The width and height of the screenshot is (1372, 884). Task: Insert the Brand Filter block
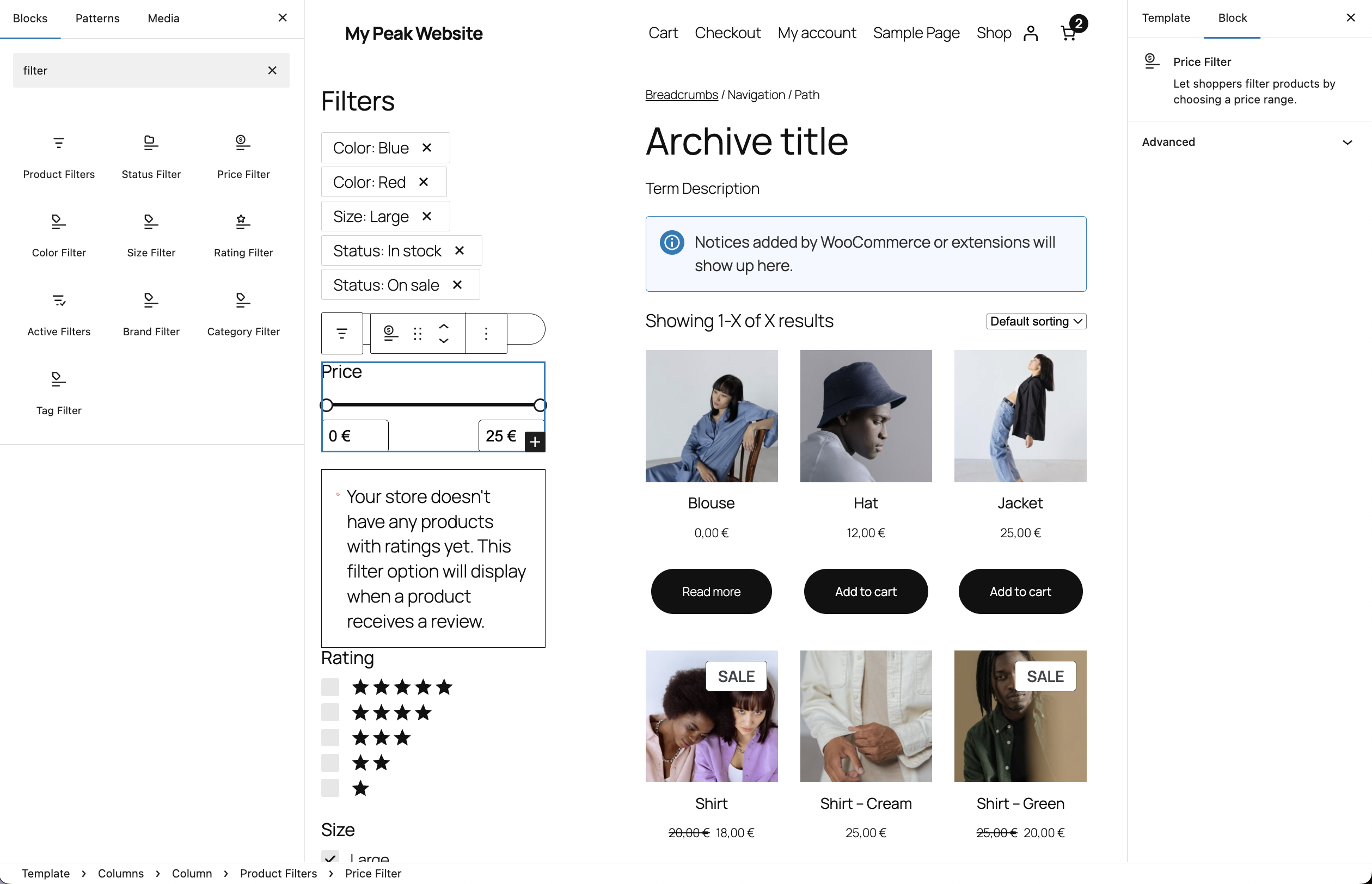pyautogui.click(x=151, y=314)
